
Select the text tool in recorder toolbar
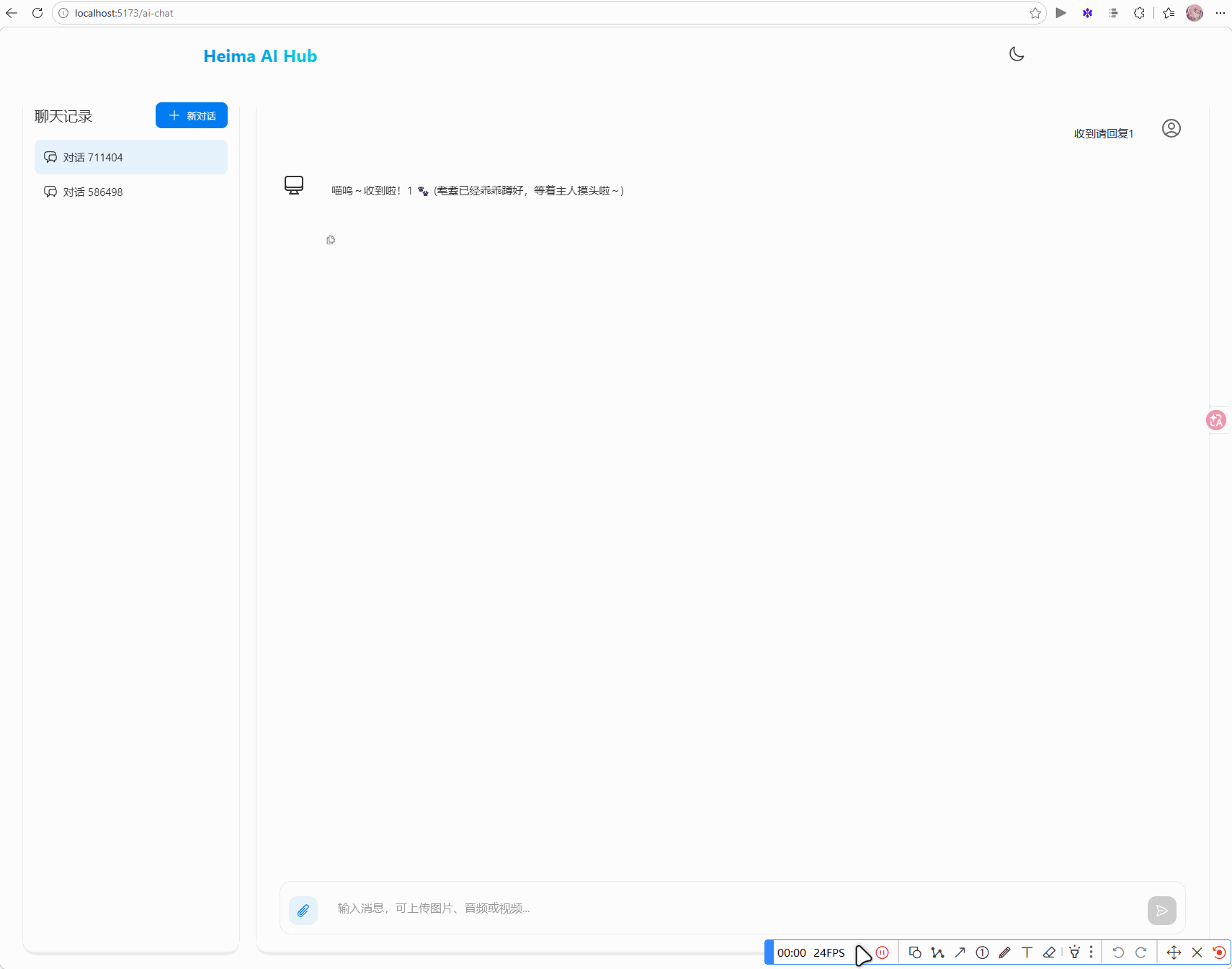click(x=1027, y=952)
